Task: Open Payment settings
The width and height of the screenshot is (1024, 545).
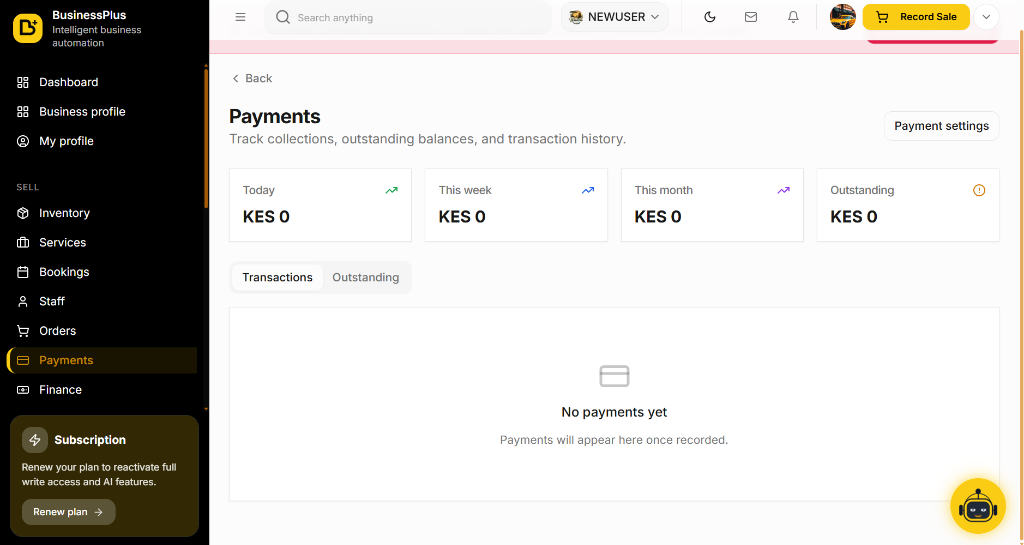Action: point(941,126)
